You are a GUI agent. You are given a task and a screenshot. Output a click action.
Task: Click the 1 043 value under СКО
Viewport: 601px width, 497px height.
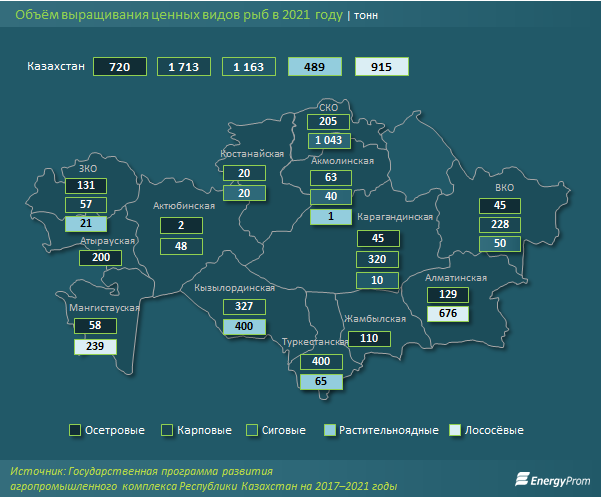click(x=329, y=141)
